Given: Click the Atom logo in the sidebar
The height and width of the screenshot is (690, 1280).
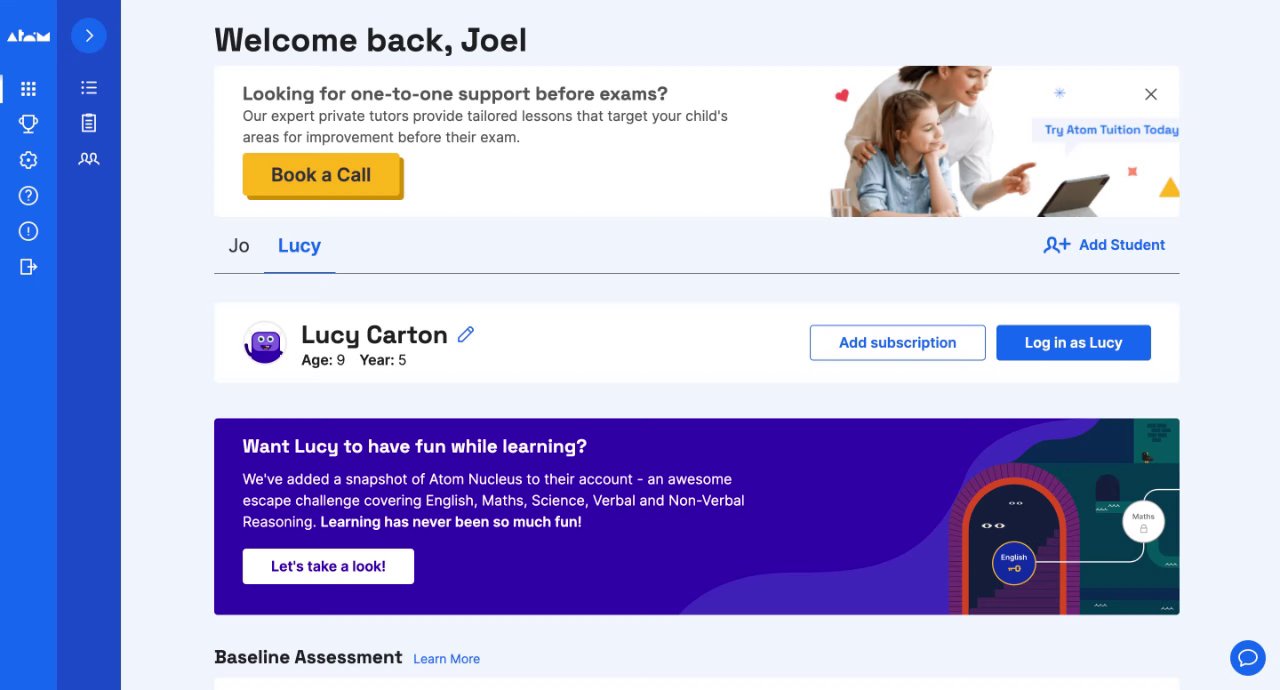Looking at the screenshot, I should click(x=28, y=36).
